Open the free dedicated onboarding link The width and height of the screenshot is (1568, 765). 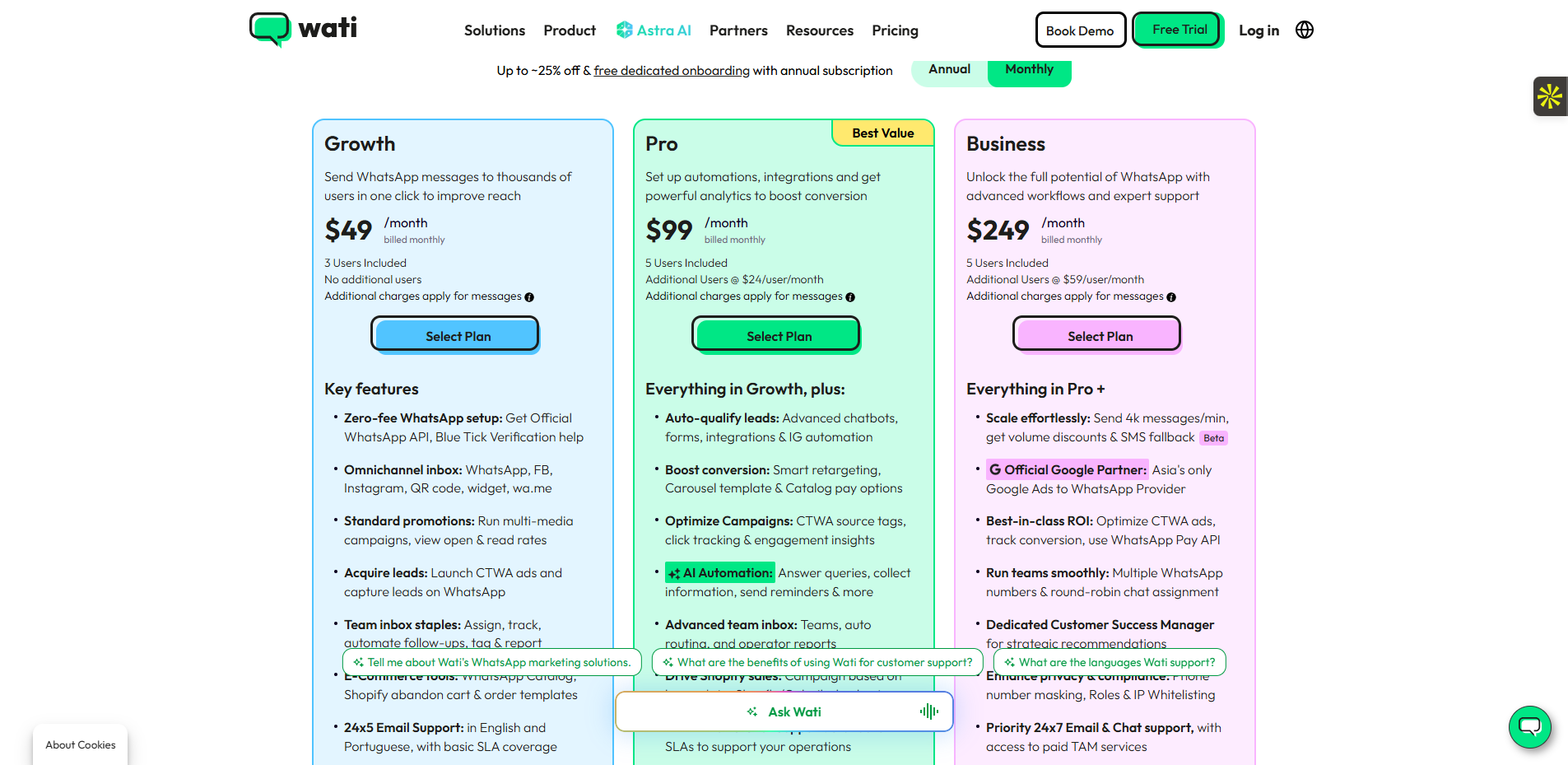pyautogui.click(x=672, y=71)
